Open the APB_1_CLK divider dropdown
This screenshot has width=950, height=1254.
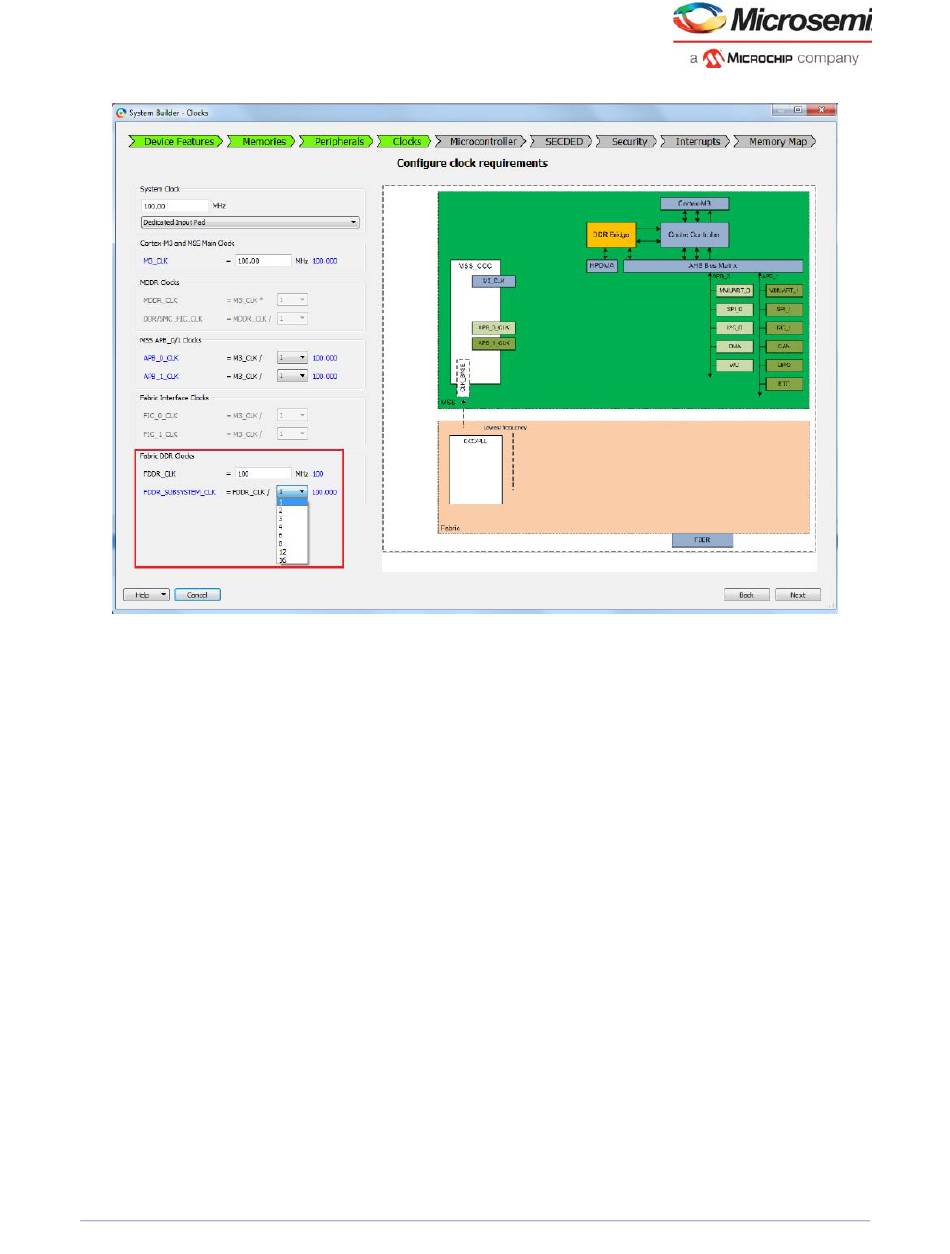292,376
